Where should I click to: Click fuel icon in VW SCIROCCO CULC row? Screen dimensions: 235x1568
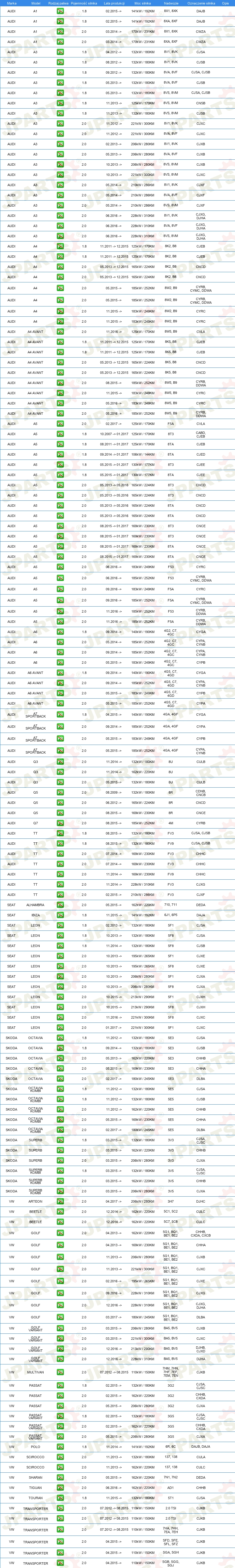pos(60,1467)
